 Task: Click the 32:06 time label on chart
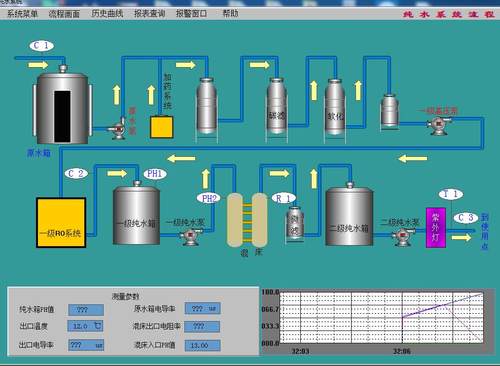[402, 351]
